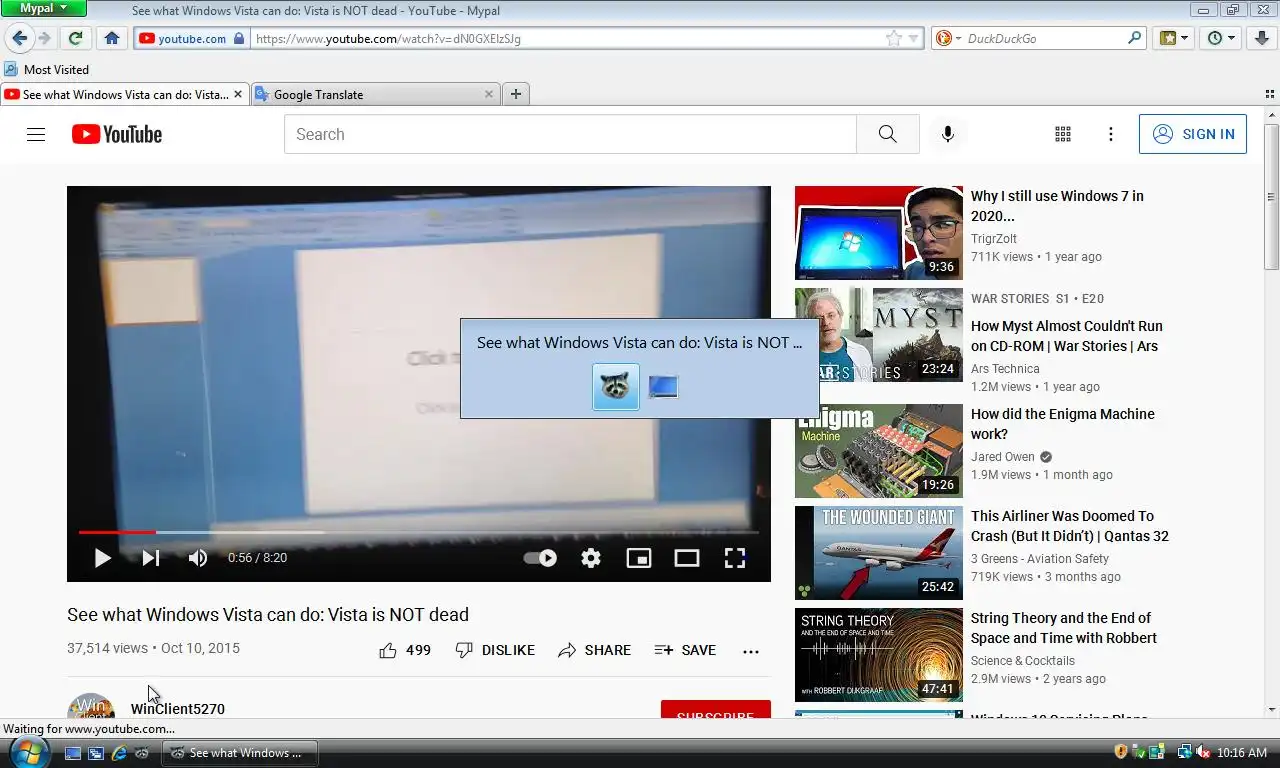Open the bookmarks menu dropdown

(1174, 38)
